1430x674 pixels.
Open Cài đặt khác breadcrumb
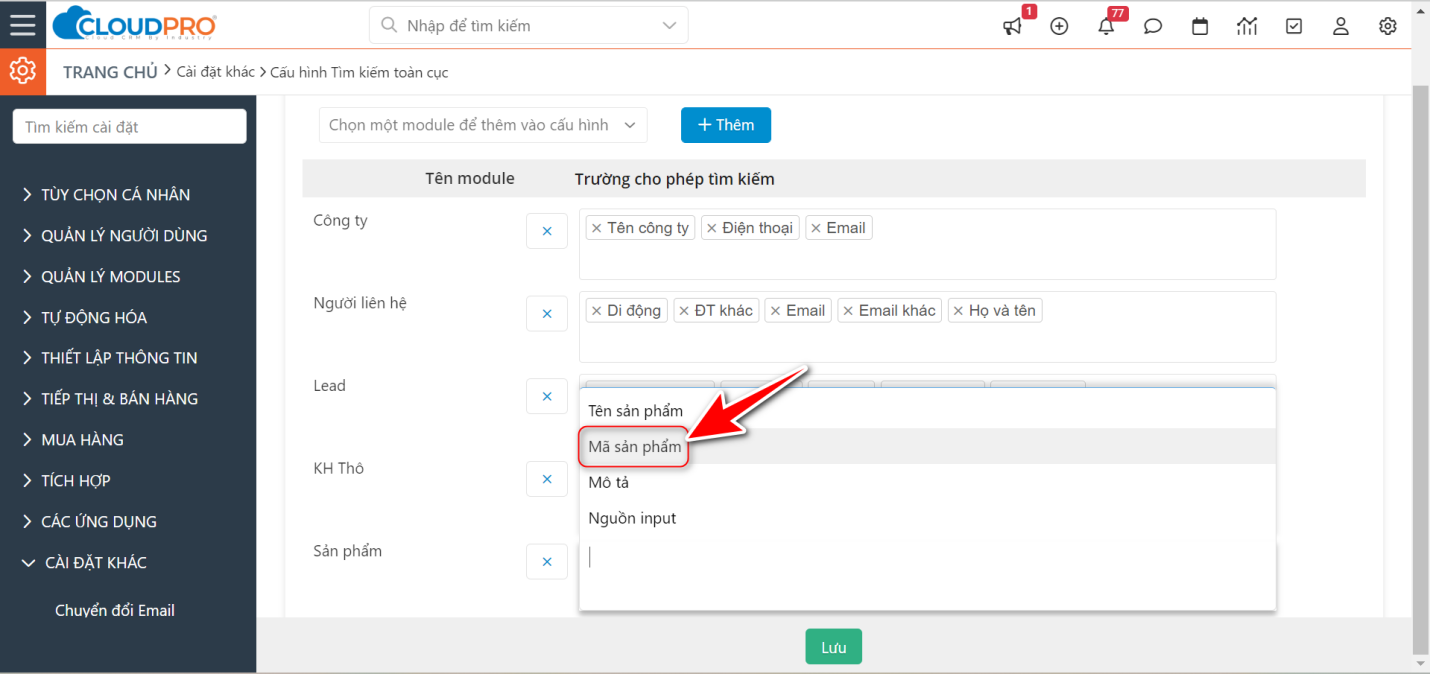click(x=216, y=72)
